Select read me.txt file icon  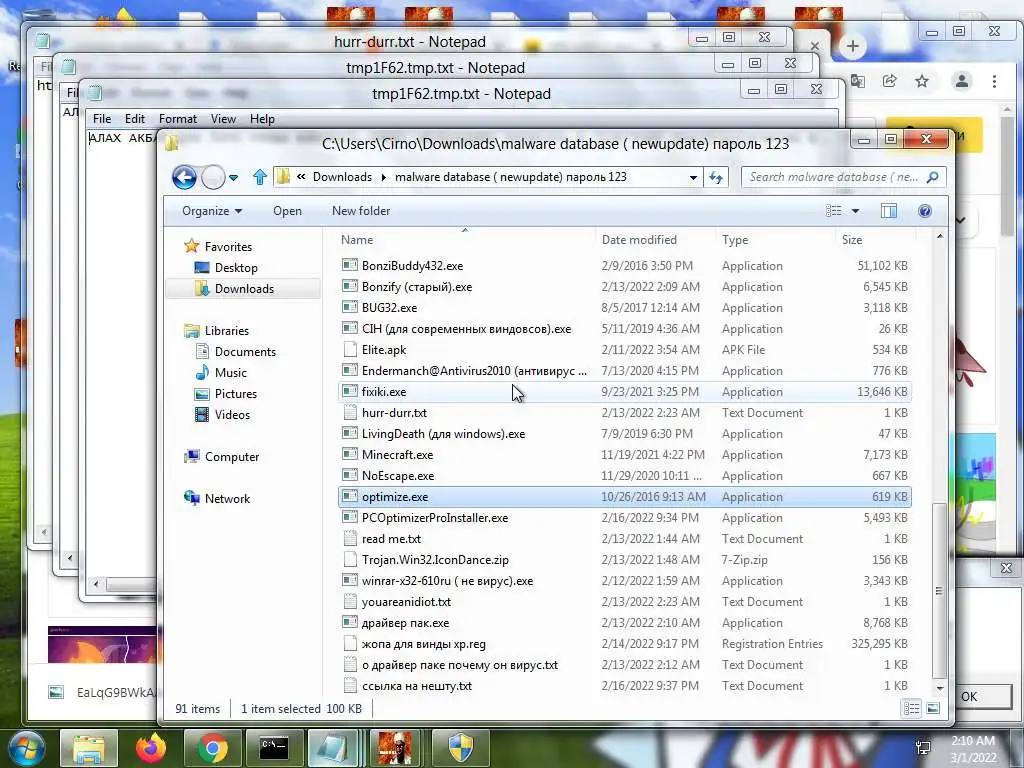pos(350,539)
